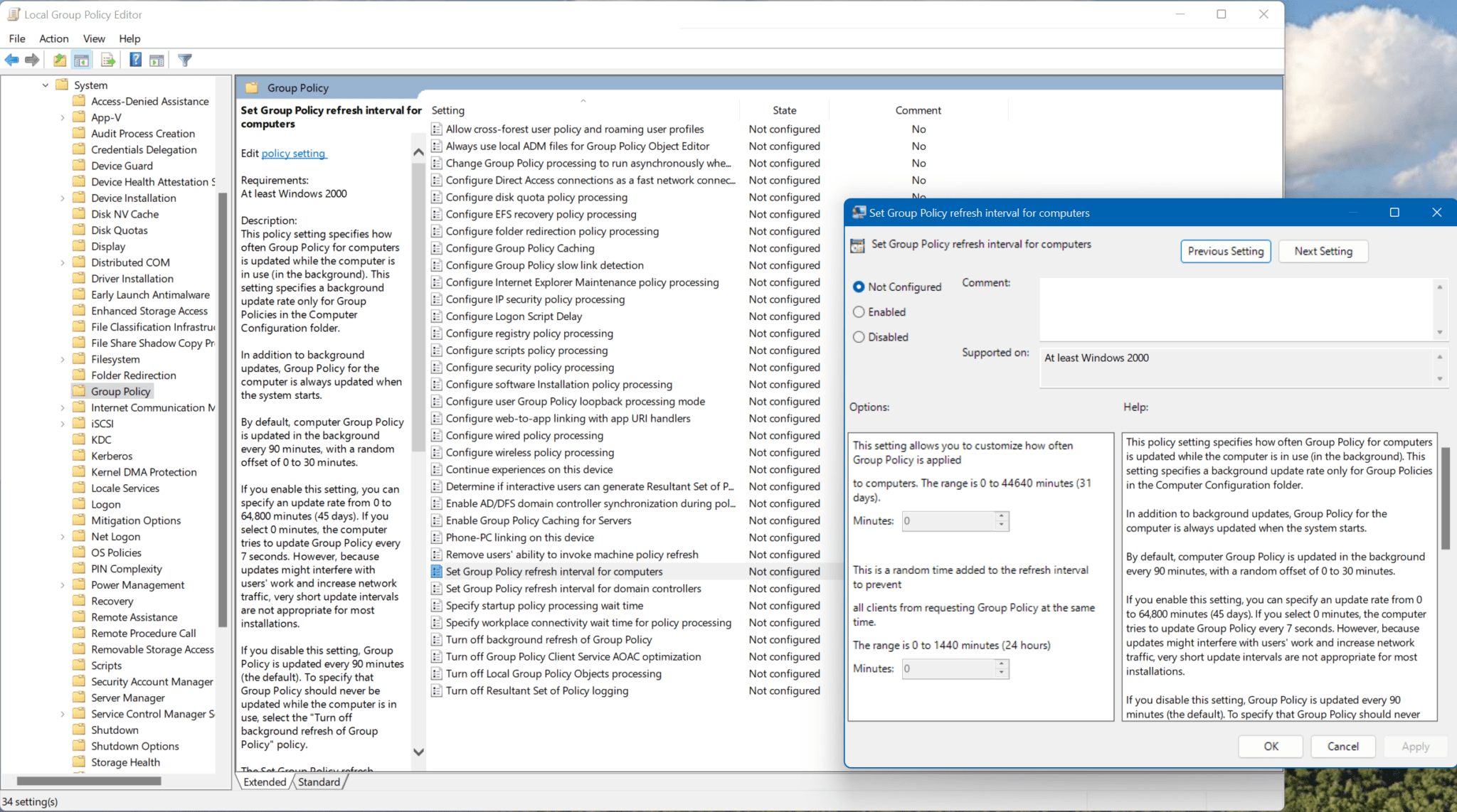This screenshot has width=1457, height=812.
Task: Toggle the console tree pane icon
Action: [x=81, y=60]
